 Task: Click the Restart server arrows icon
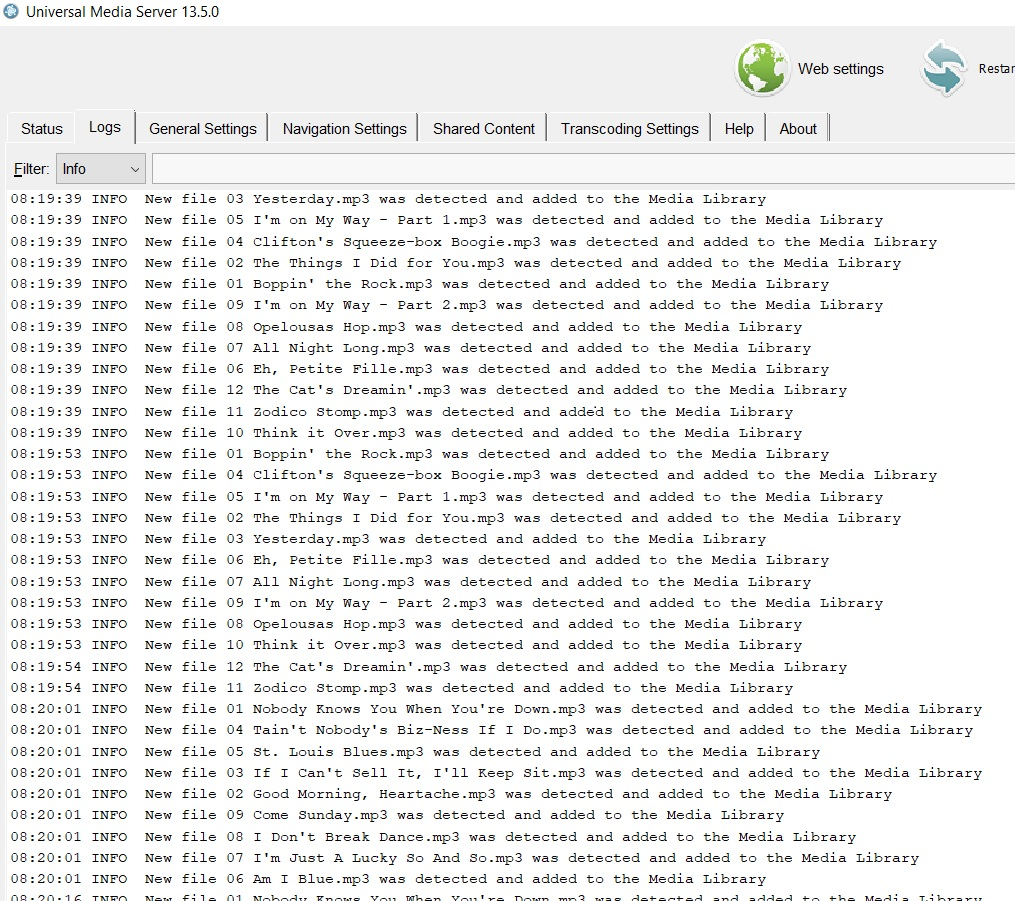[x=940, y=69]
